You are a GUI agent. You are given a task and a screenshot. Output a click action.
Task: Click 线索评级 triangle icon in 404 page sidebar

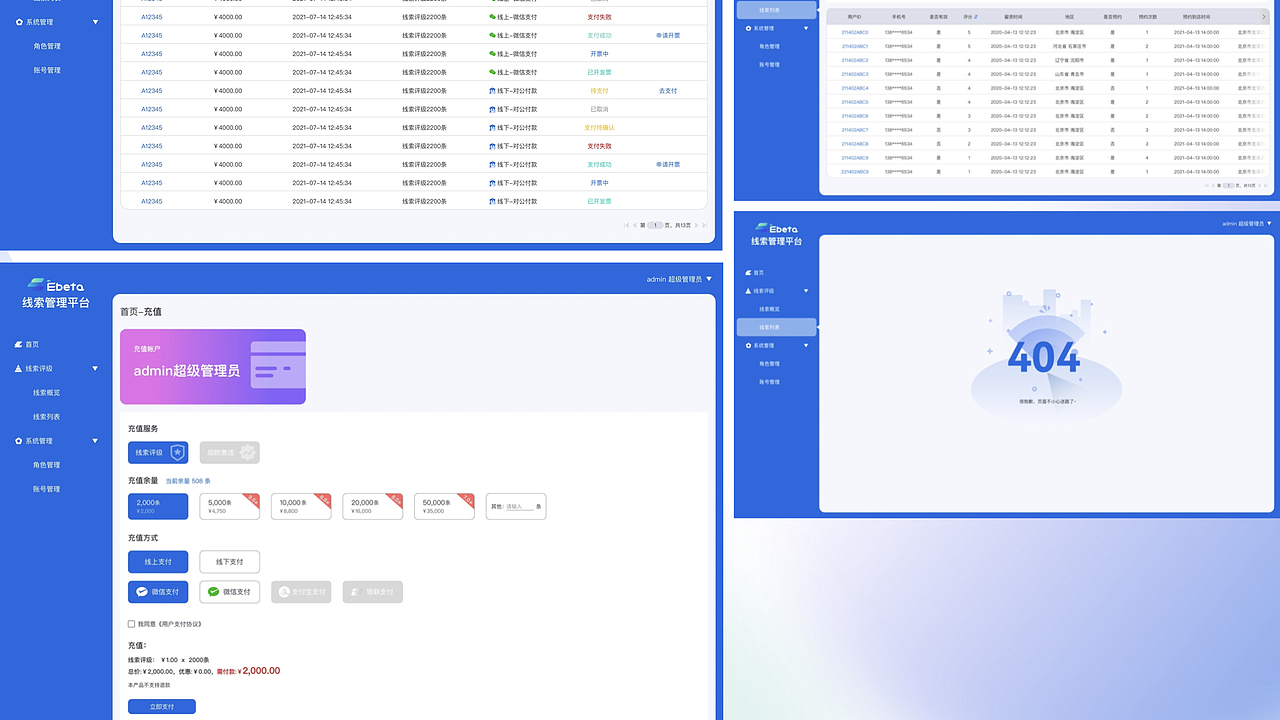(x=748, y=291)
